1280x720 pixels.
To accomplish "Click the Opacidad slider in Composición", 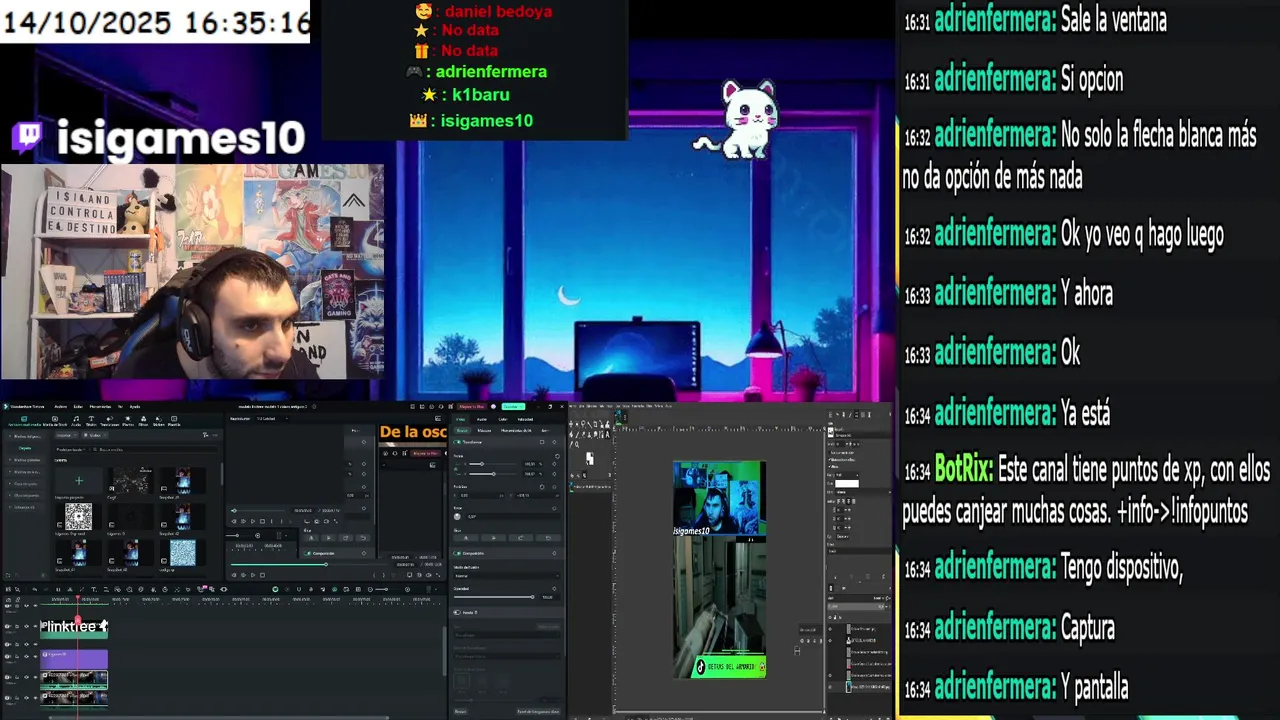I will [x=494, y=597].
